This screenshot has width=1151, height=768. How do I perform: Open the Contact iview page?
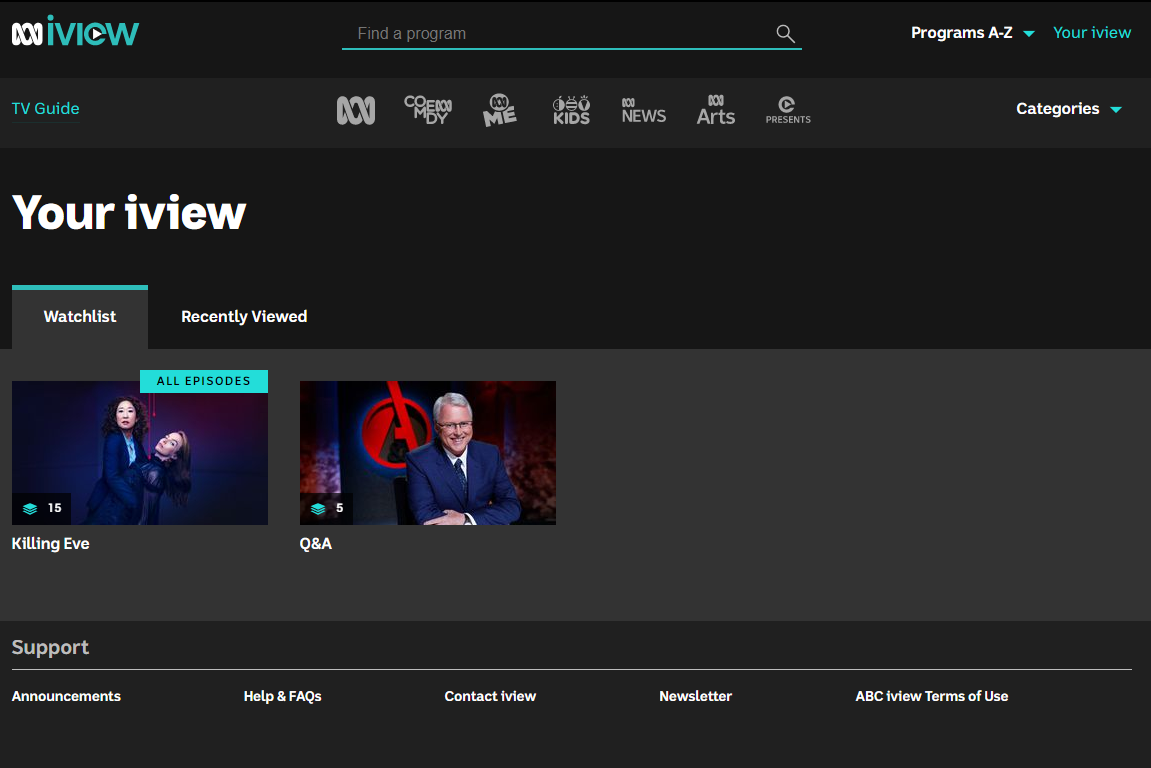pos(490,696)
